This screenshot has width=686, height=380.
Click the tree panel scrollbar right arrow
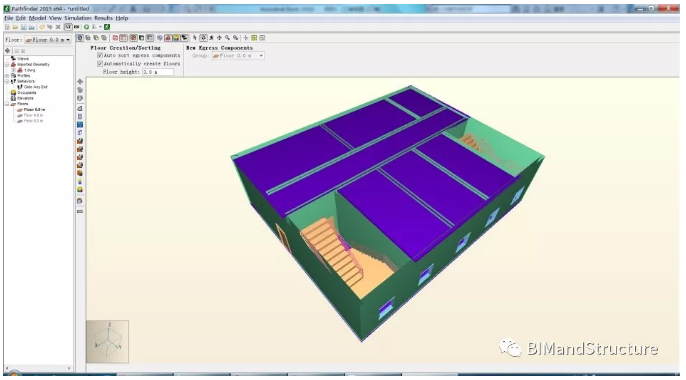tap(69, 368)
